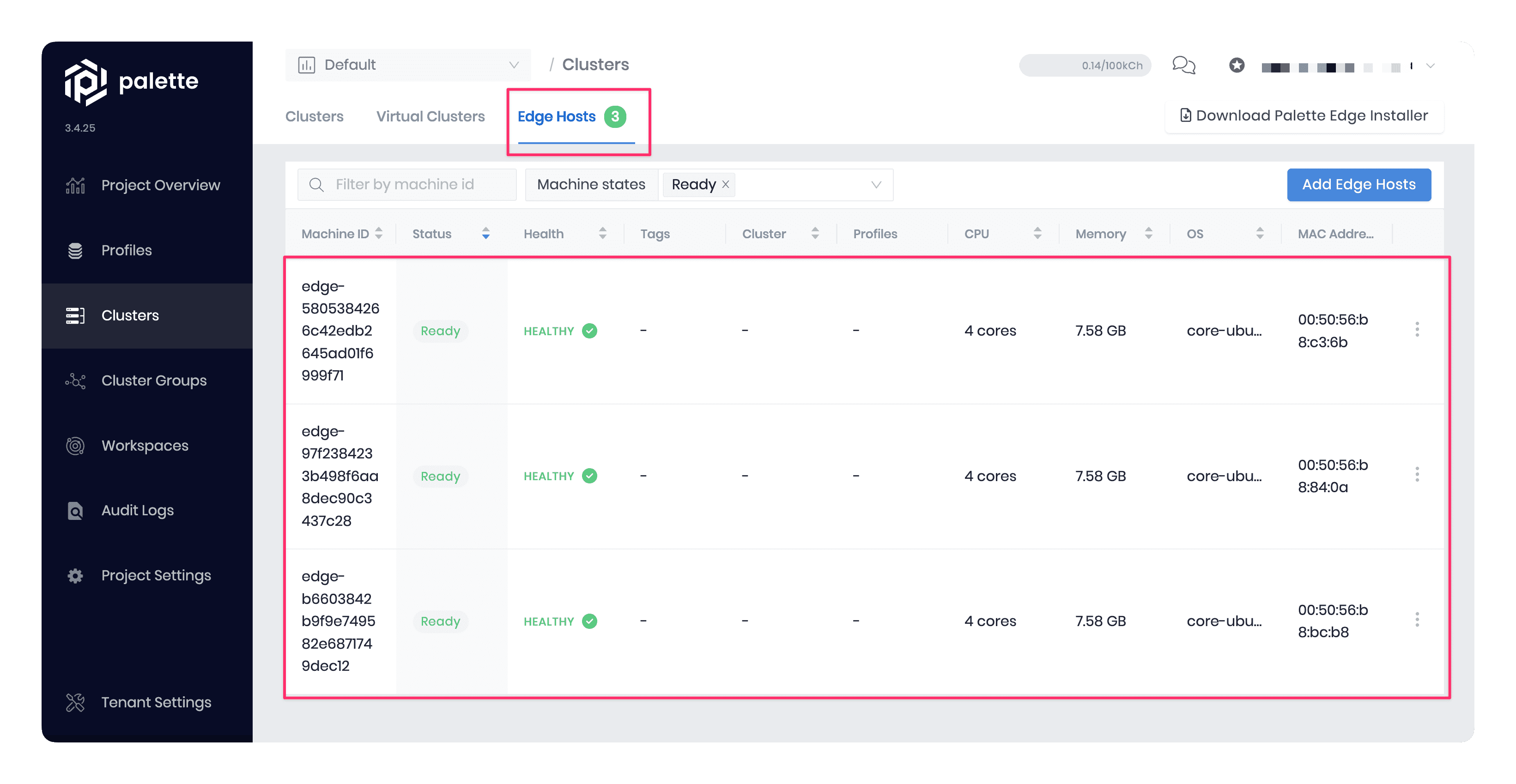The image size is (1516, 784).
Task: Remove Ready filter tag
Action: [724, 184]
